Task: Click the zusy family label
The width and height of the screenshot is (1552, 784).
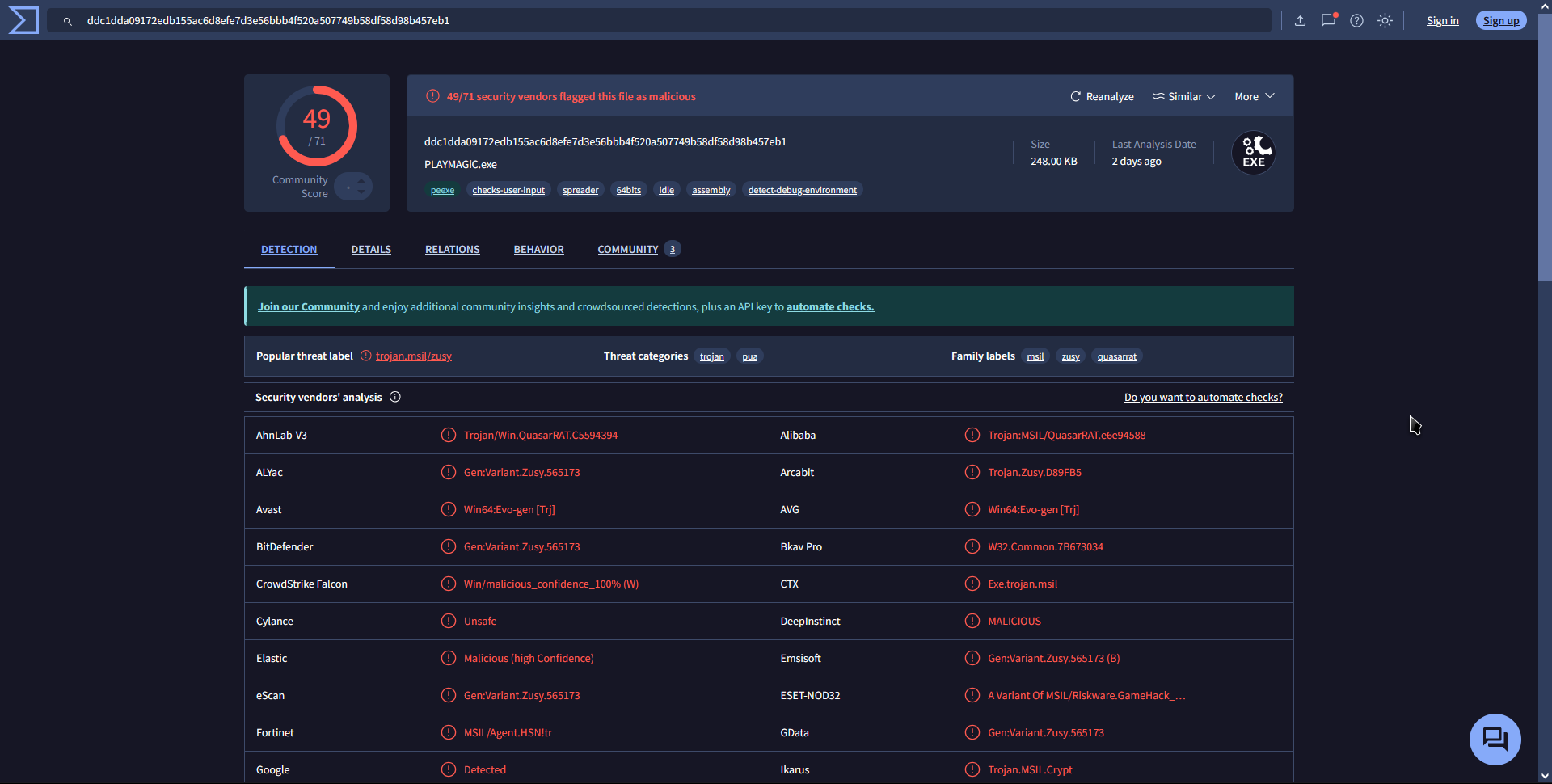Action: [x=1071, y=356]
